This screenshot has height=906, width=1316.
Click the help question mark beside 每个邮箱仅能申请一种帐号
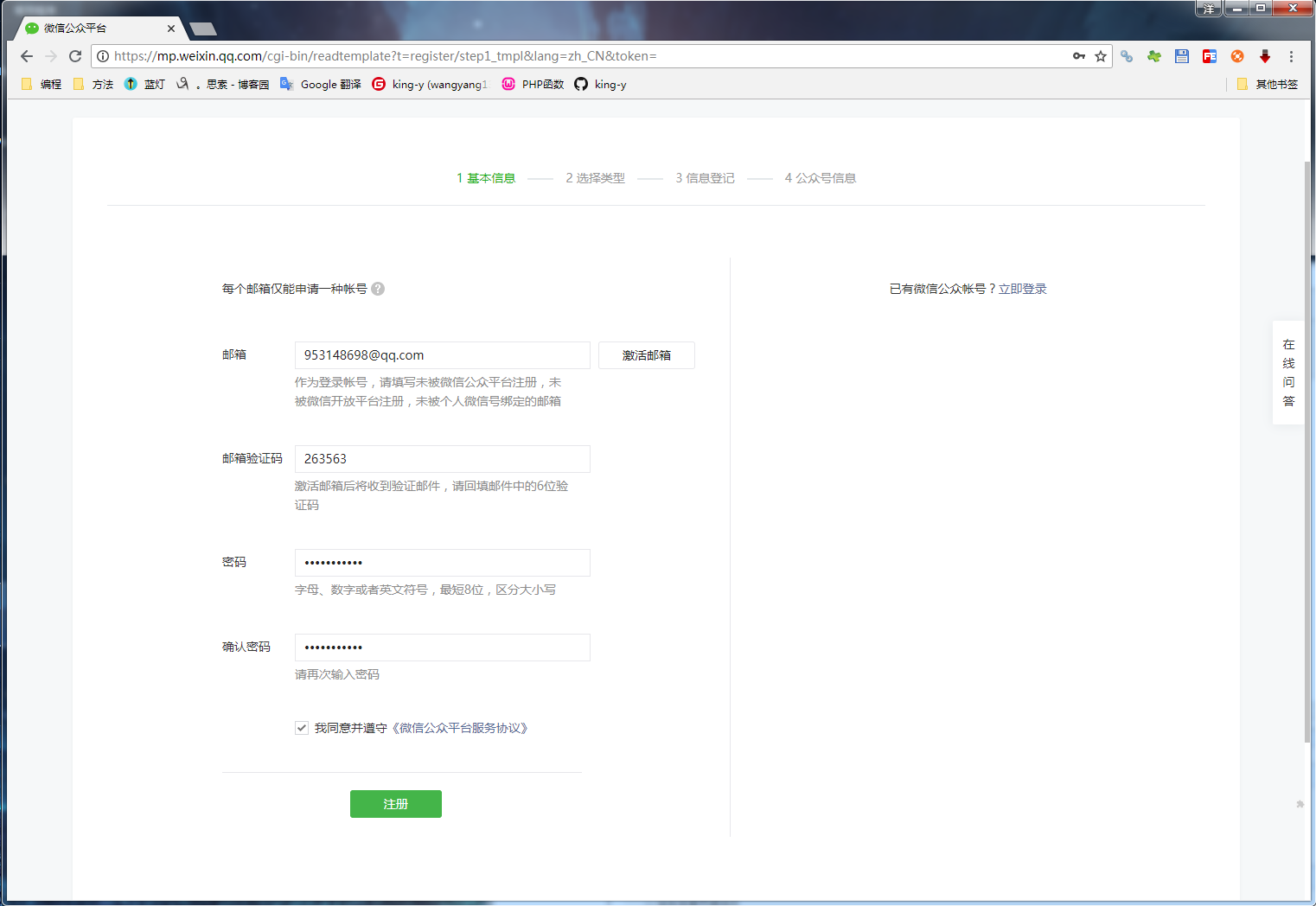tap(378, 289)
